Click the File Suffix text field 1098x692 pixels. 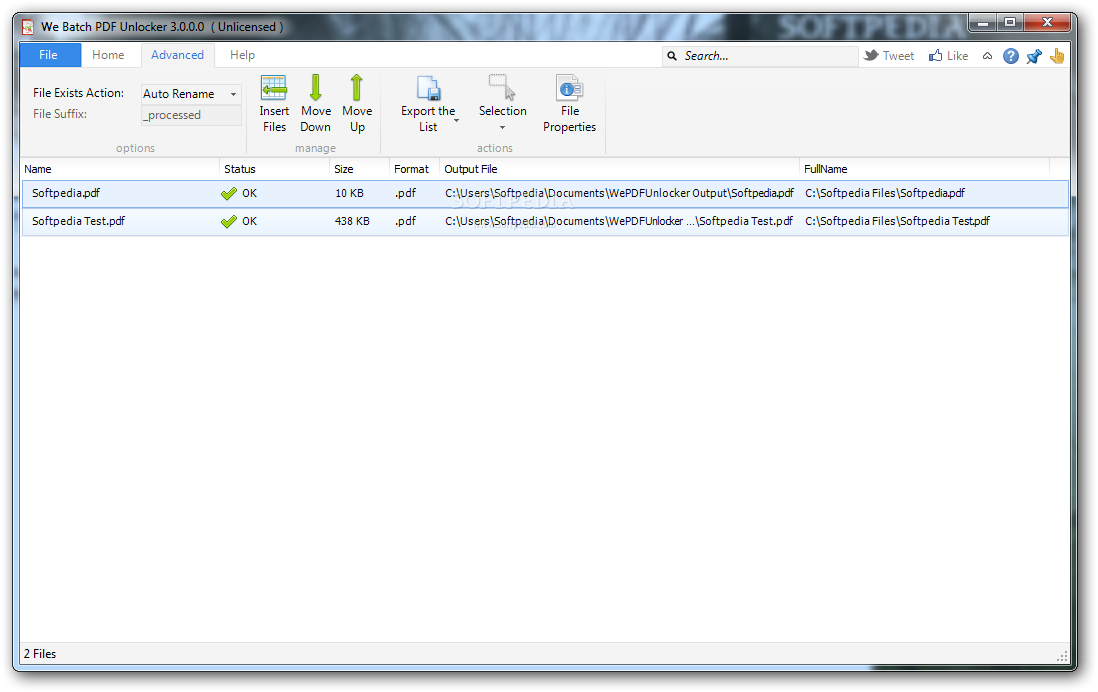click(x=191, y=115)
